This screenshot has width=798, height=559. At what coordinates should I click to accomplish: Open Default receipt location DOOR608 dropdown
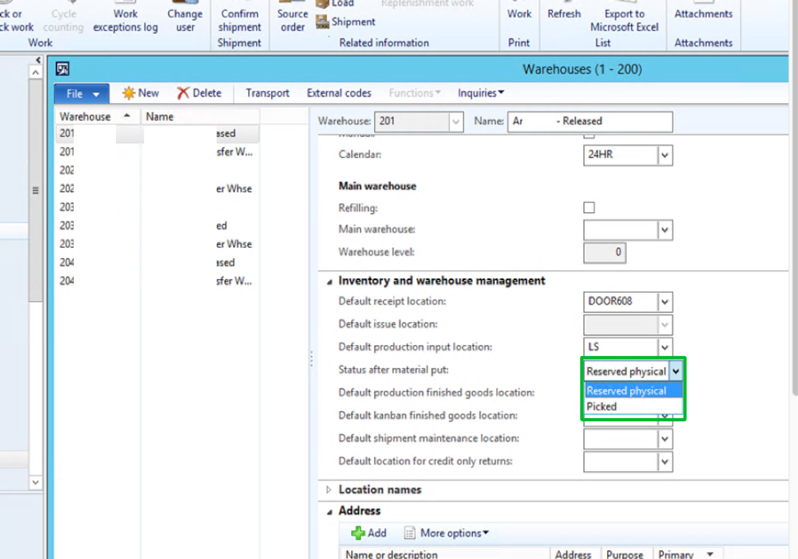pos(665,302)
